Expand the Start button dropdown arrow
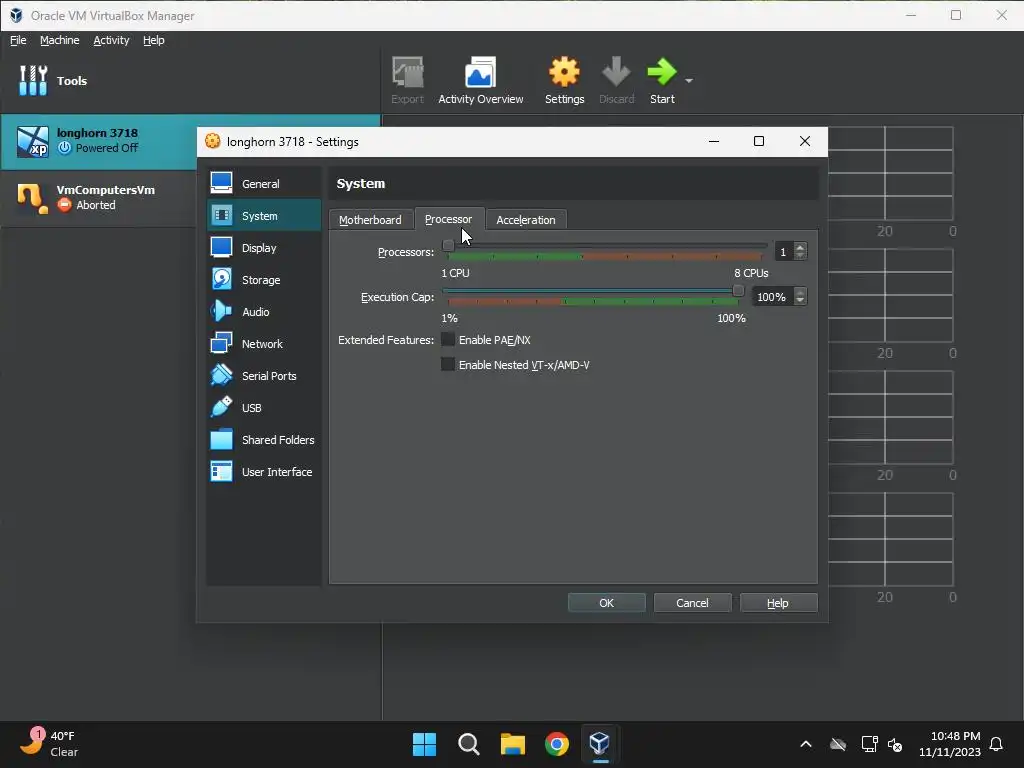Viewport: 1024px width, 768px height. click(x=689, y=80)
